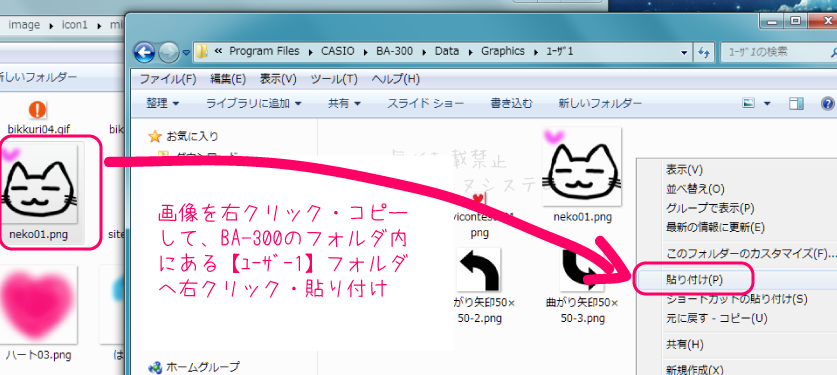Open the 表示(V) menu in the menu bar
837x375 pixels.
pos(278,79)
